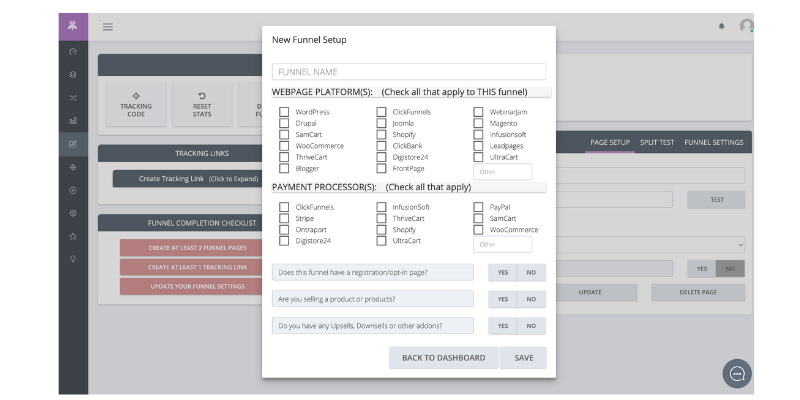Viewport: 800px width, 400px height.
Task: Switch to the Page Setup tab
Action: [610, 142]
